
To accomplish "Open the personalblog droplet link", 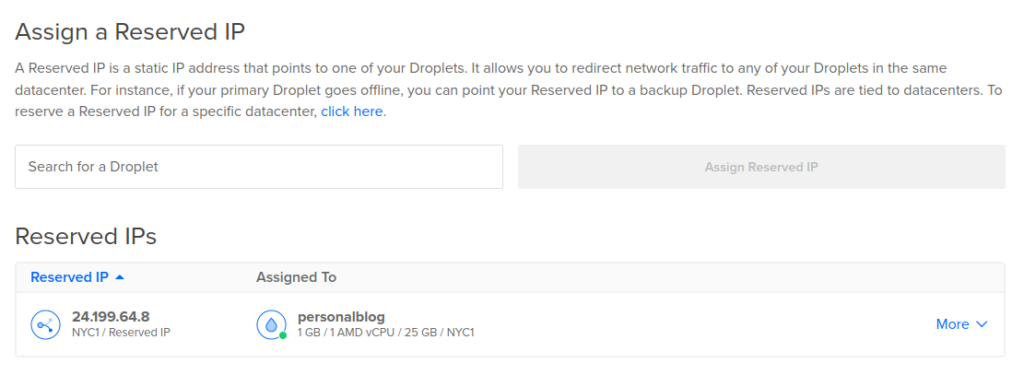I will click(340, 317).
